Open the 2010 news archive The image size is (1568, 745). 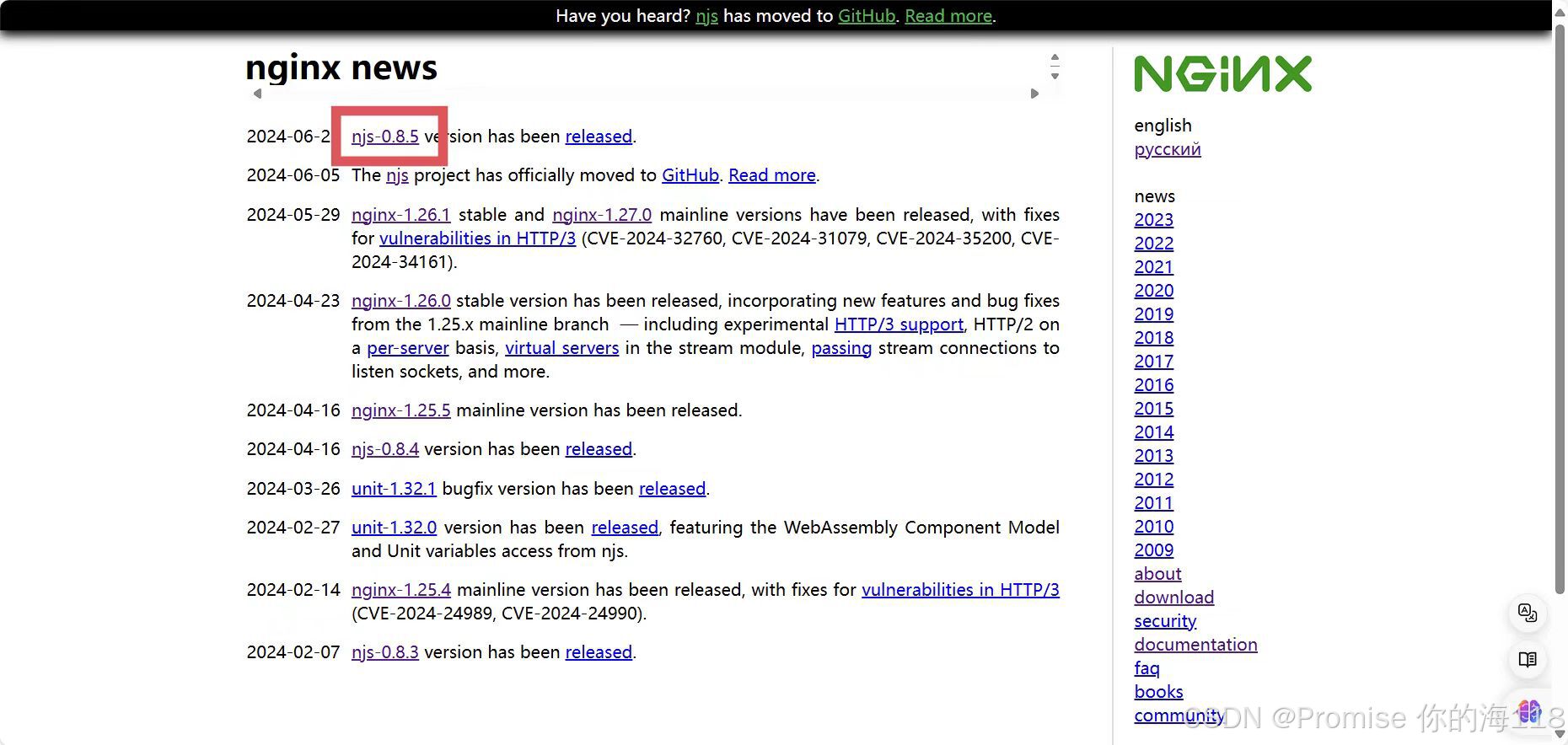[x=1154, y=527]
